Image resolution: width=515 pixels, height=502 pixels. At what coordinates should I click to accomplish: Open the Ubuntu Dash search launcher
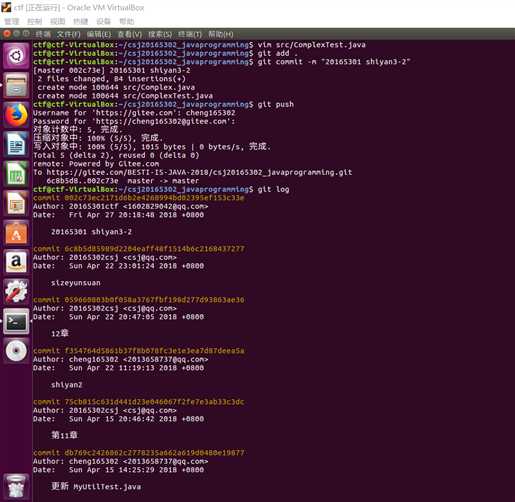click(x=16, y=56)
